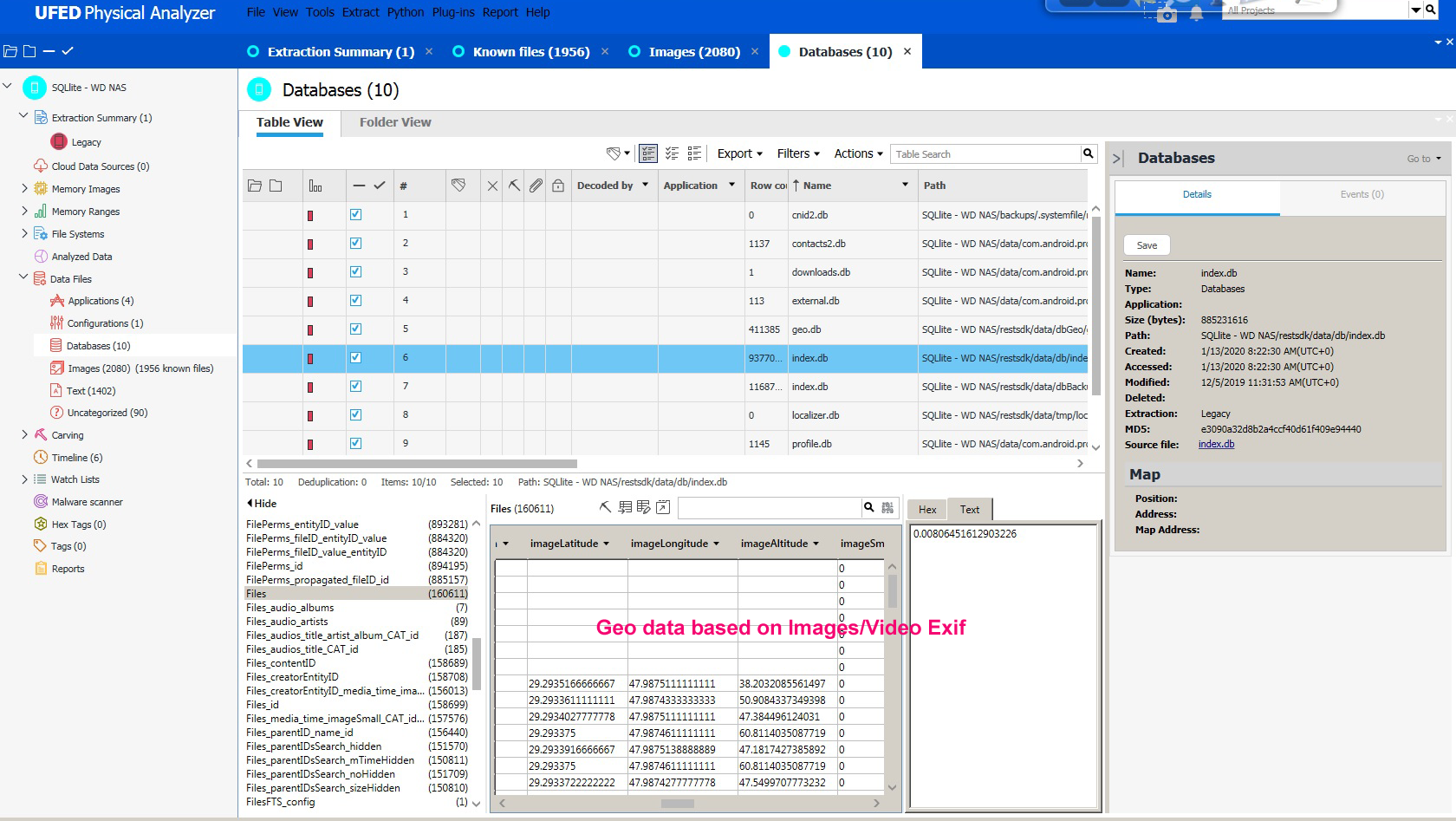Click the Files table search field
This screenshot has width=1456, height=821.
(x=770, y=507)
